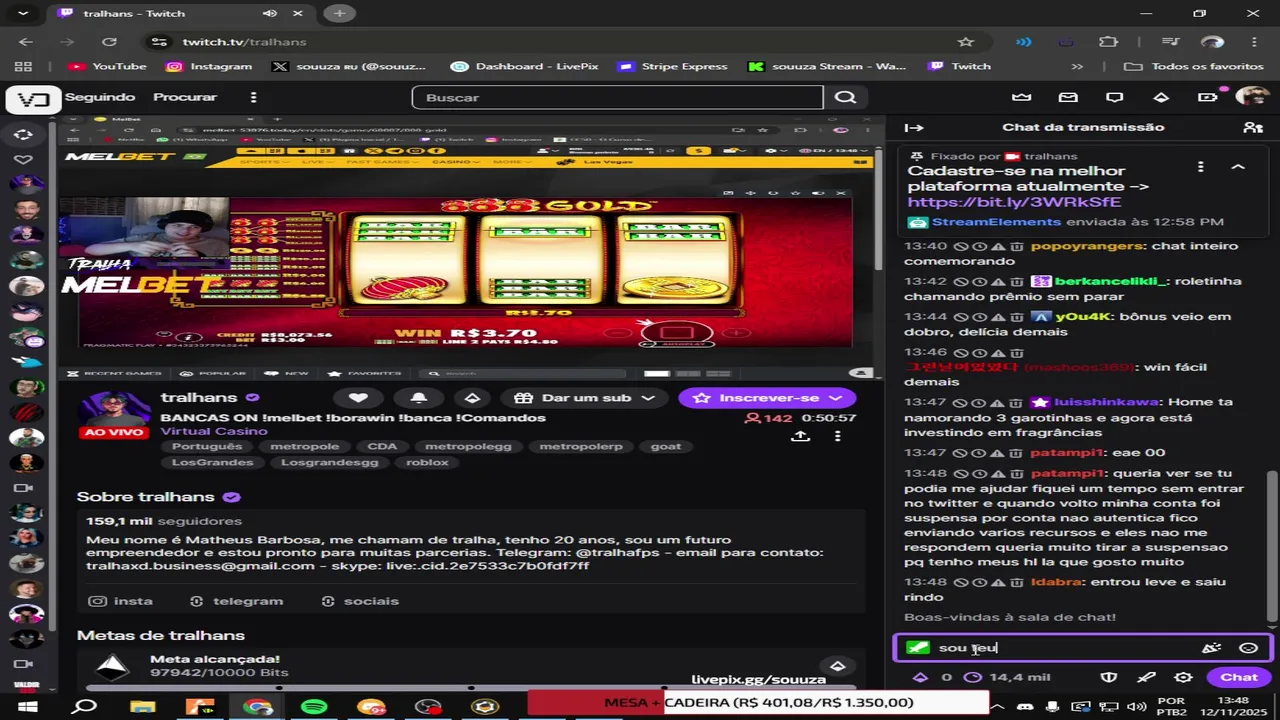Open the Inscrever-se subscribe dropdown

pos(767,397)
